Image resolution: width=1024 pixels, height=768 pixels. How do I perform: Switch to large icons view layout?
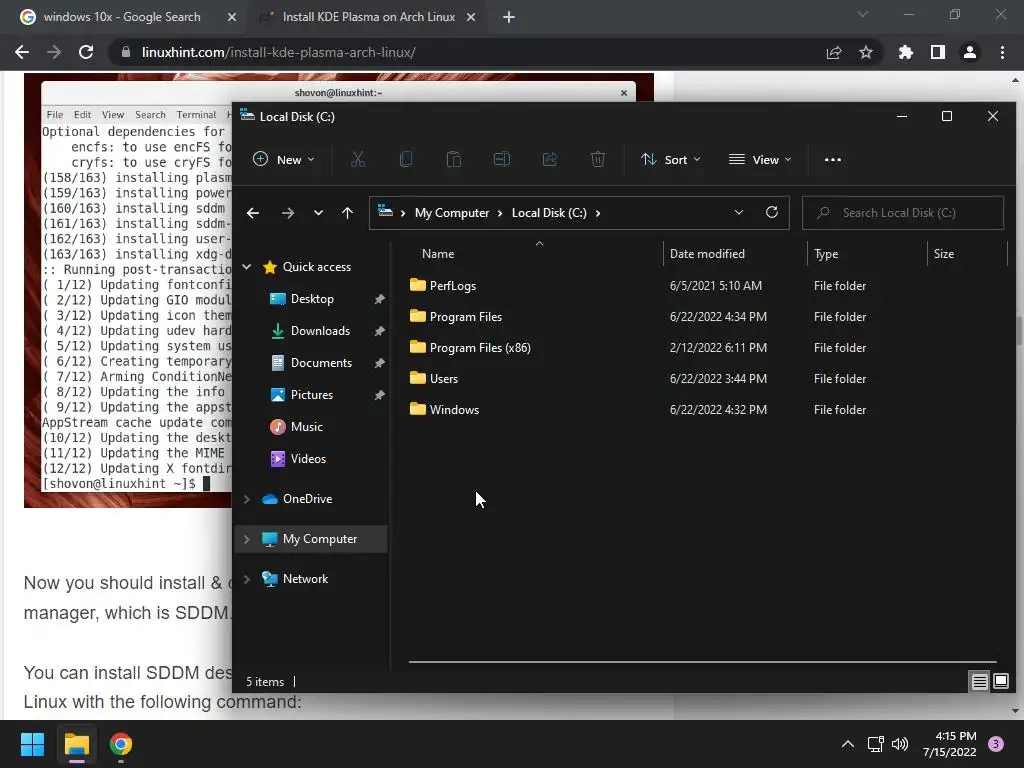coord(1000,682)
